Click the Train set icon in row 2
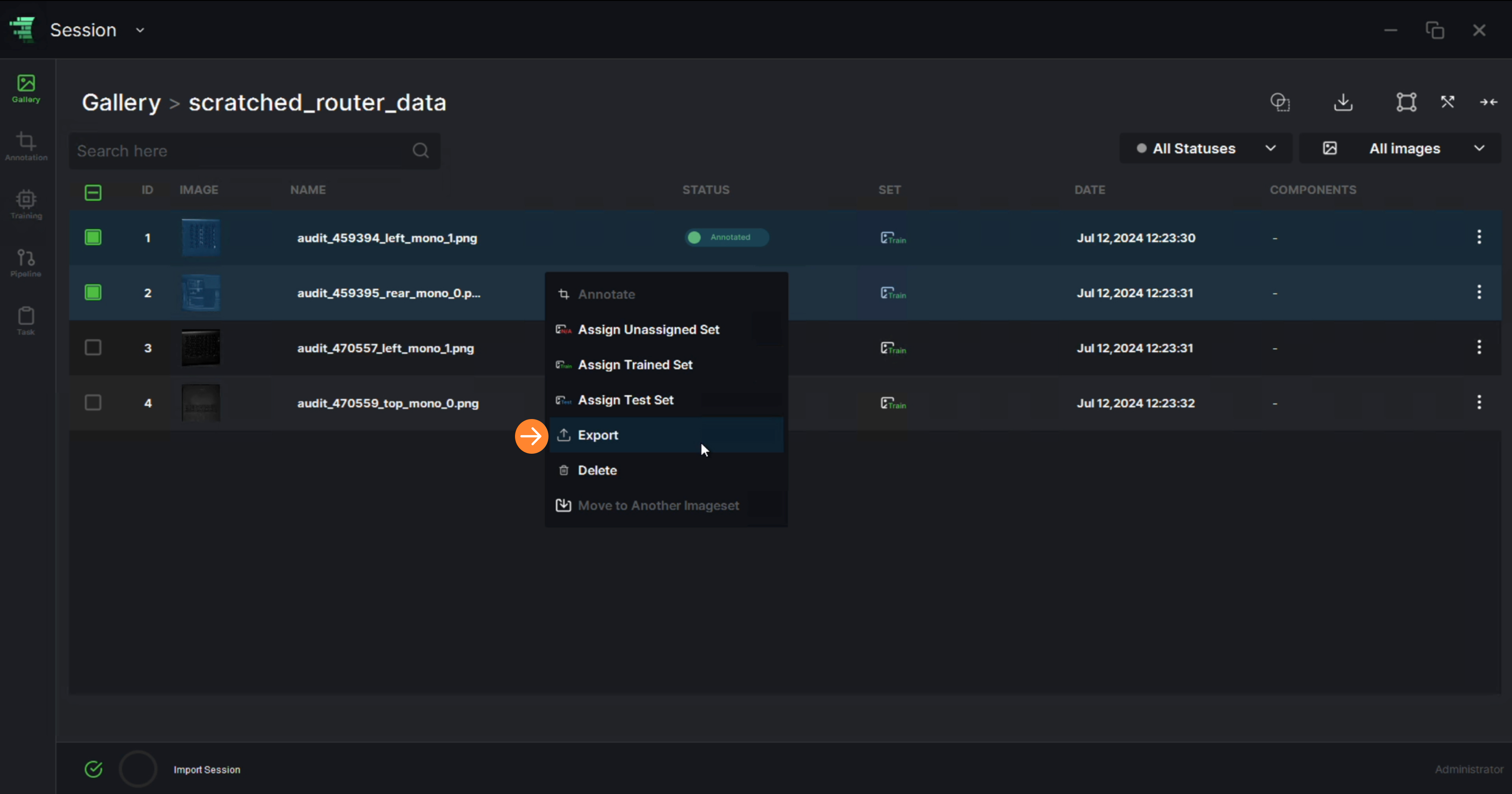1512x794 pixels. pos(893,293)
